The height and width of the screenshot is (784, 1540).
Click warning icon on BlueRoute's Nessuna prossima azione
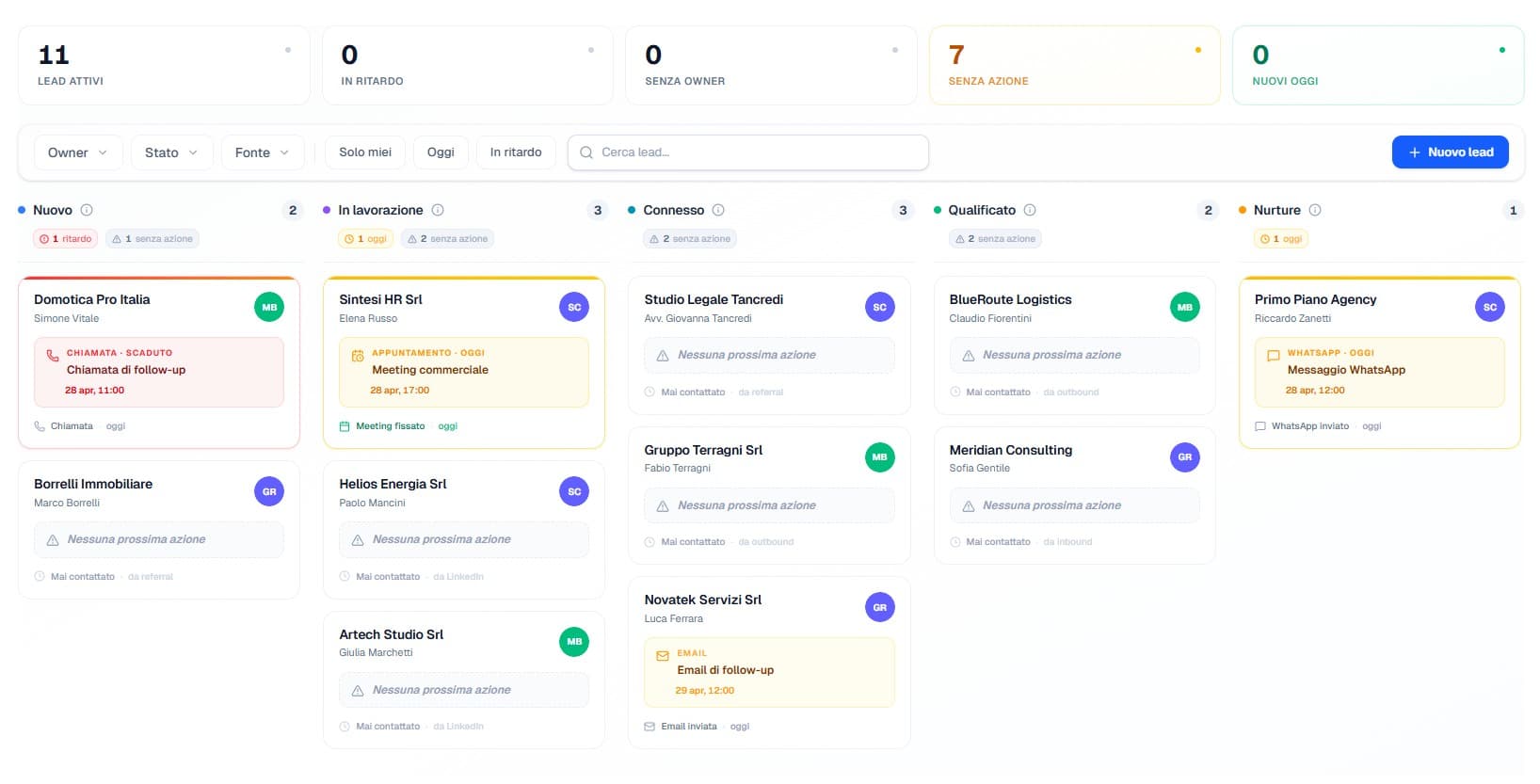coord(968,356)
